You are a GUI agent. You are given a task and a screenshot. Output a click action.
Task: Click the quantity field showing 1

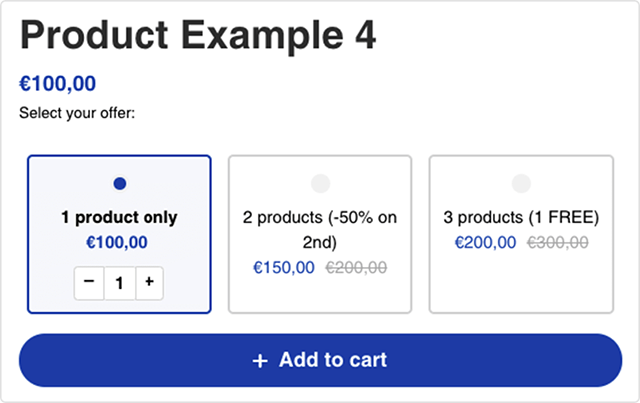click(120, 283)
